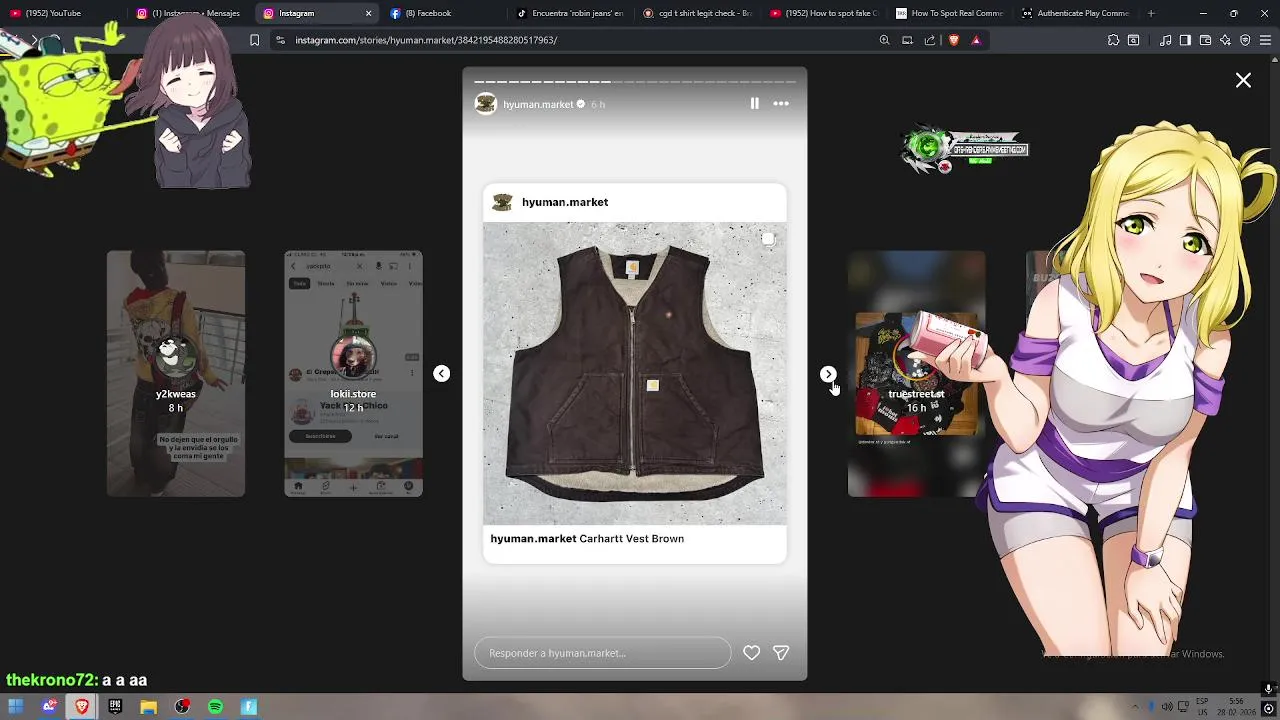Open hyuman.market profile from story header
The width and height of the screenshot is (1280, 720).
pyautogui.click(x=538, y=104)
